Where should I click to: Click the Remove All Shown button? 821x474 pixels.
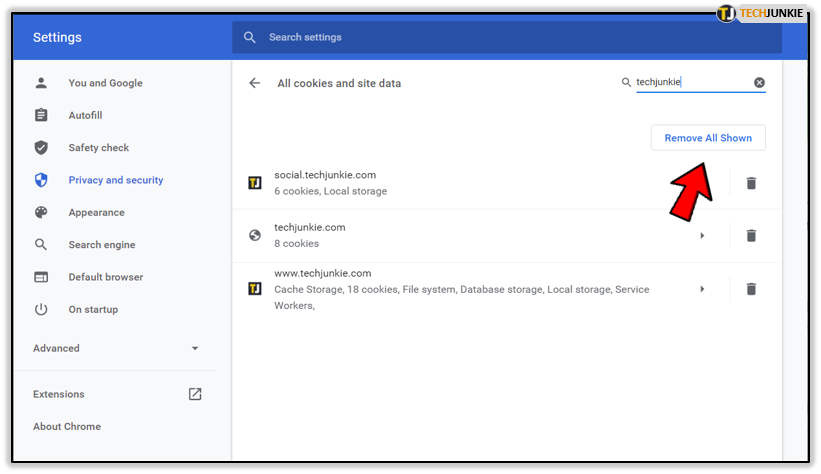(x=708, y=138)
